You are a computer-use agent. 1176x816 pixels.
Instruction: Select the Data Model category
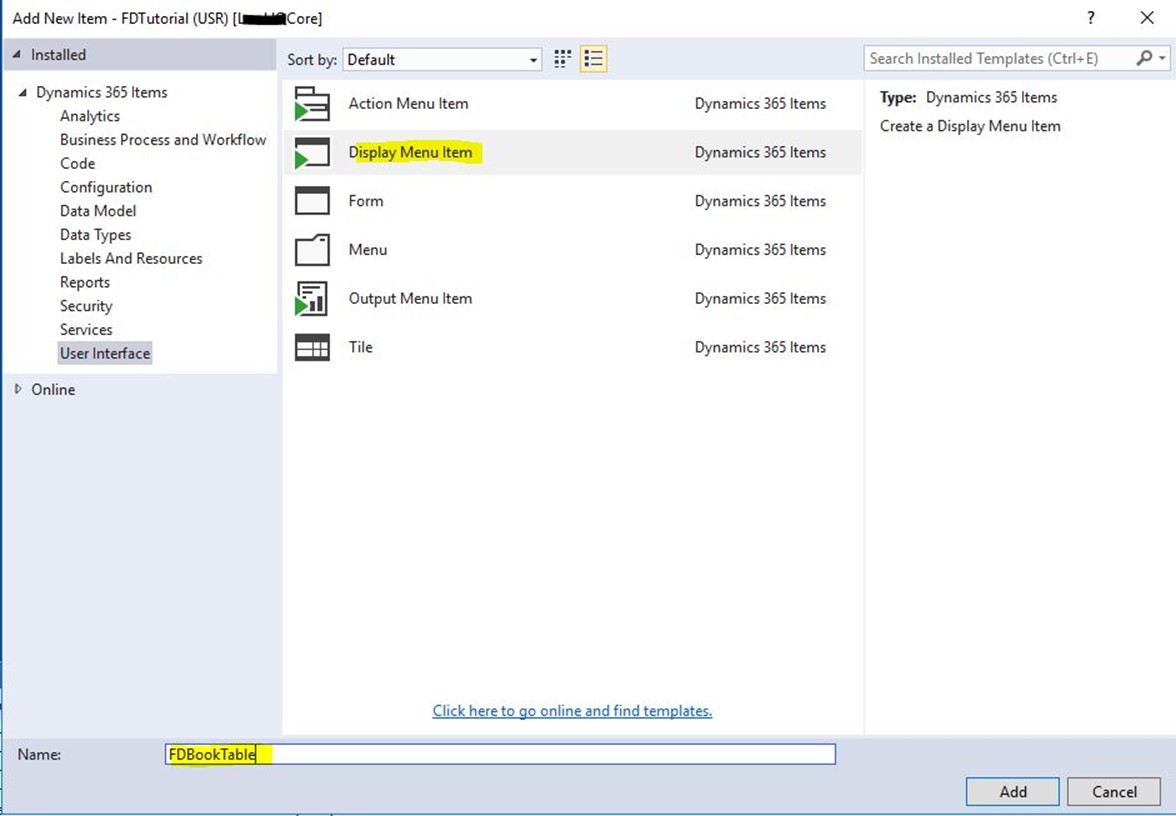[98, 211]
